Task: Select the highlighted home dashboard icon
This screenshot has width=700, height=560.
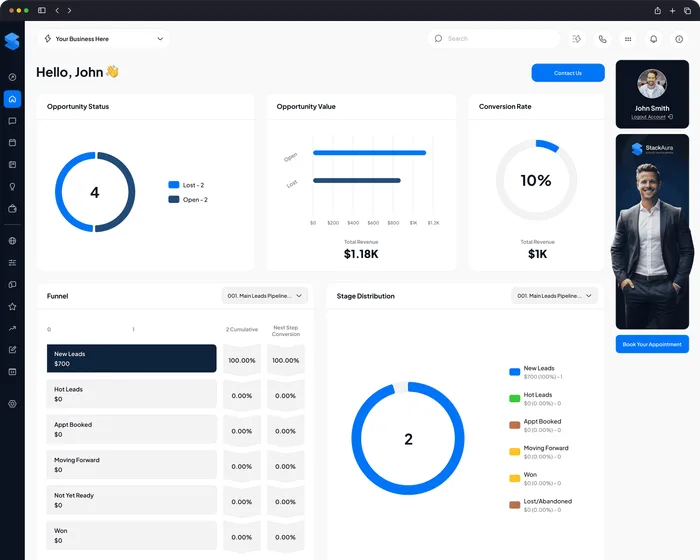Action: tap(12, 99)
